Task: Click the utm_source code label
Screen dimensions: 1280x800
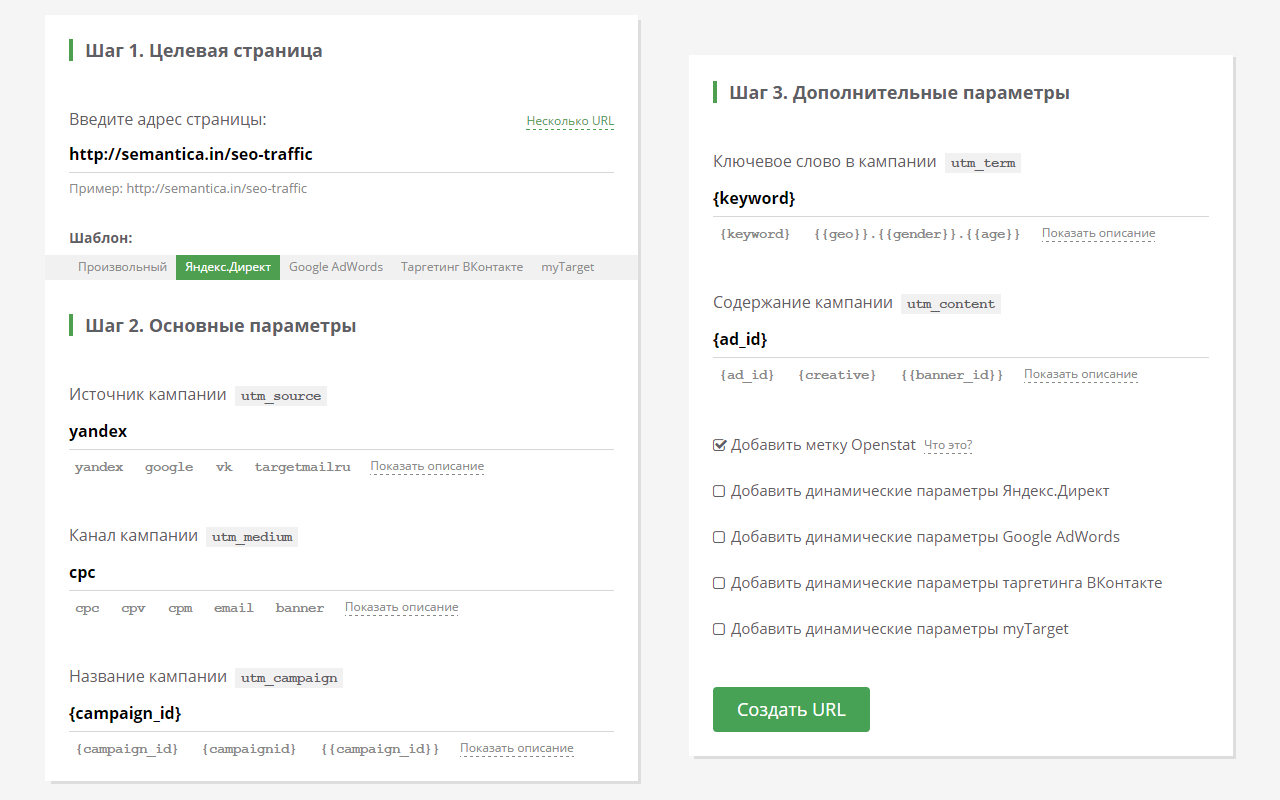Action: pos(281,396)
